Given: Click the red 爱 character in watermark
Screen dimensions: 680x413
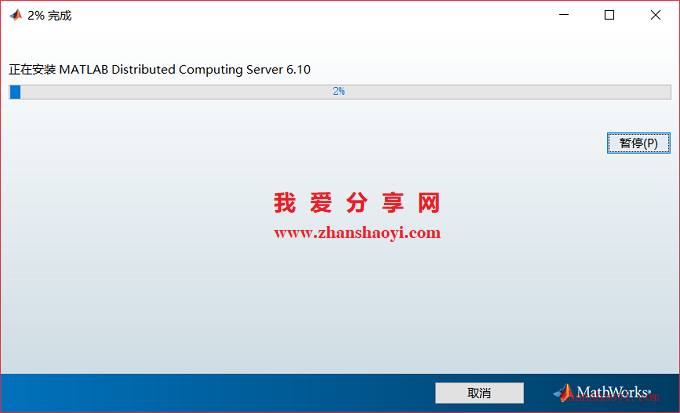Looking at the screenshot, I should [321, 203].
